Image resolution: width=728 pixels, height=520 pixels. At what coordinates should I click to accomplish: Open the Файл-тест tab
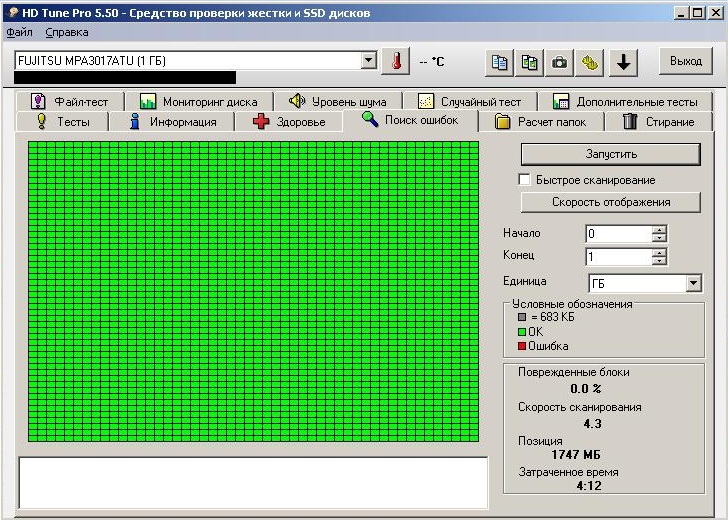pyautogui.click(x=70, y=101)
